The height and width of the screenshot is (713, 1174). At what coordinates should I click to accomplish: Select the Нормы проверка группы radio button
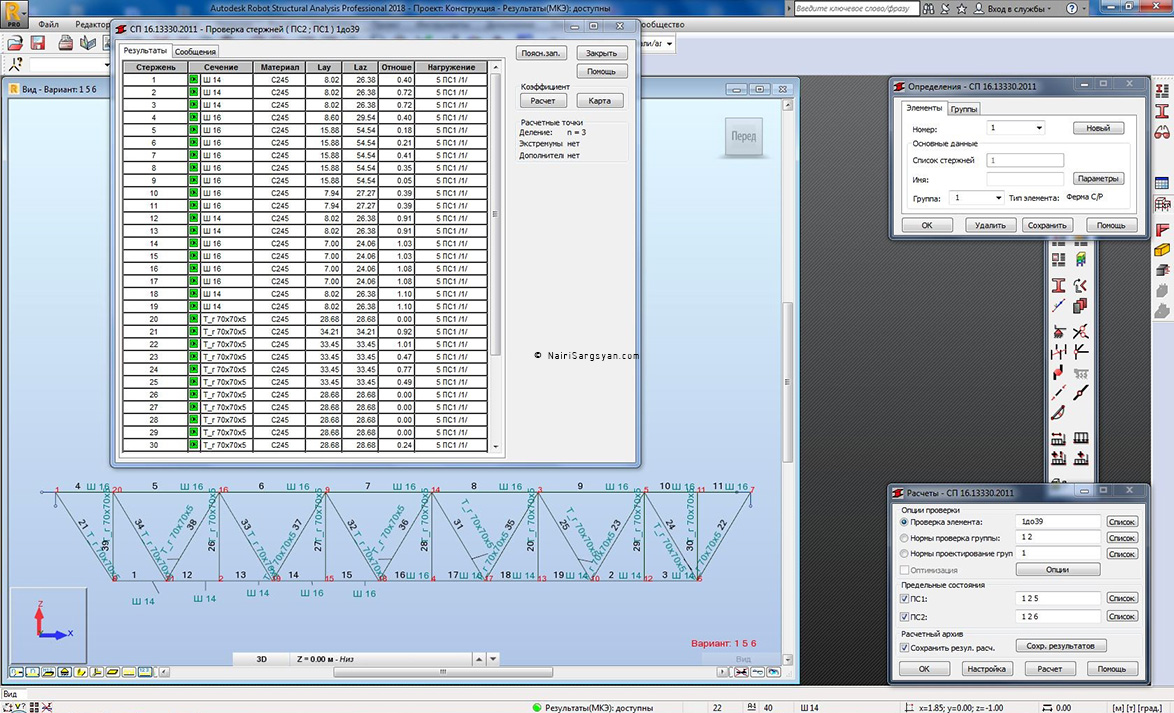coord(904,538)
